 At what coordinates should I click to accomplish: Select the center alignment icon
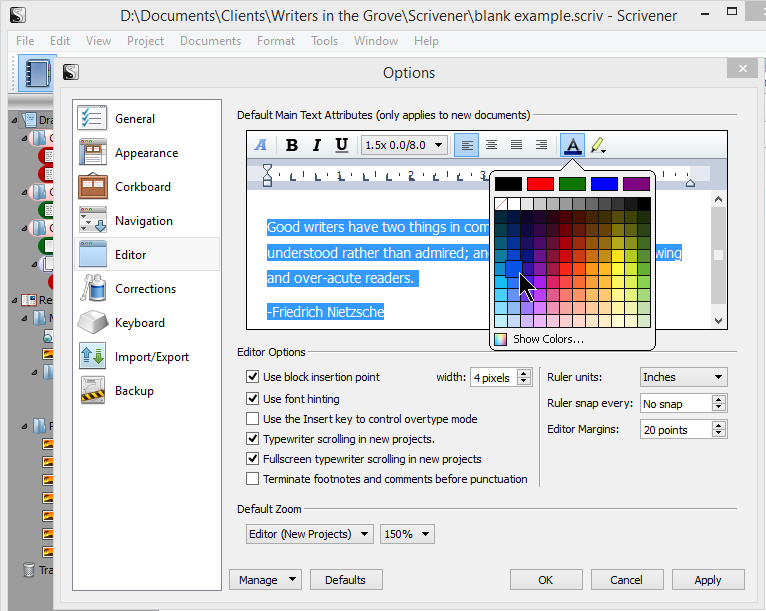point(492,145)
